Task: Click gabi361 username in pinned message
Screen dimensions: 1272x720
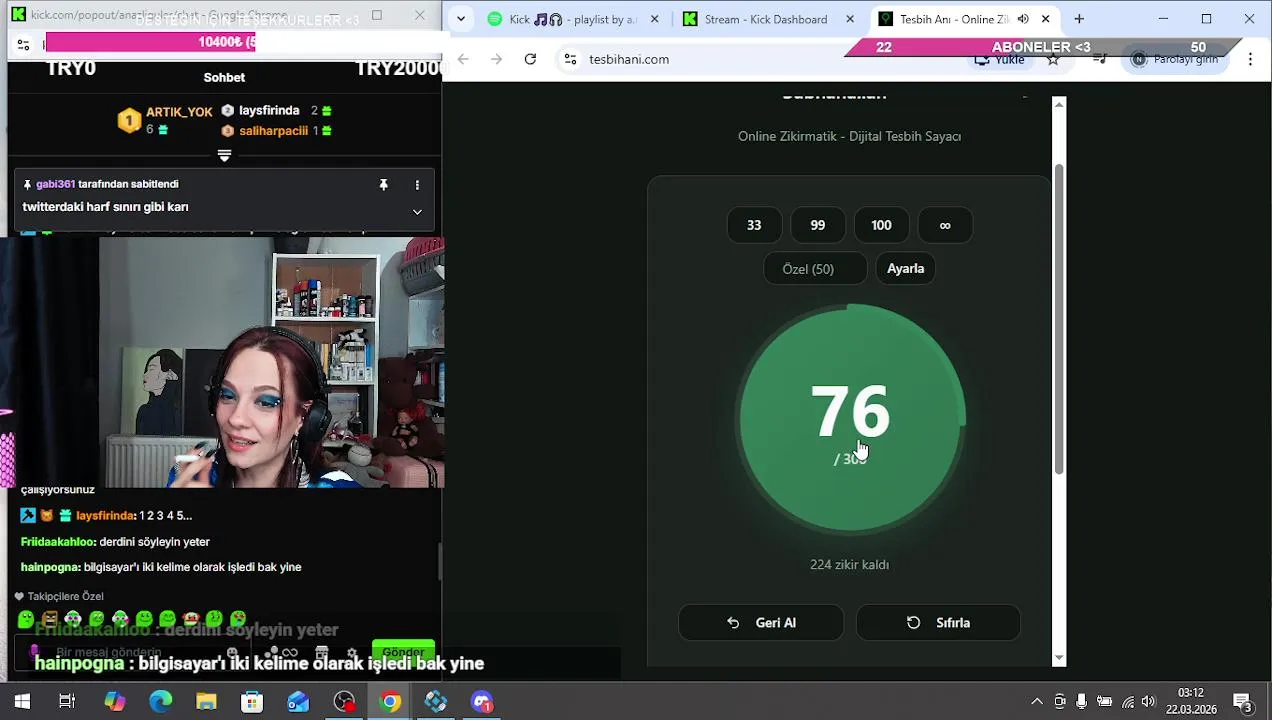Action: coord(55,184)
